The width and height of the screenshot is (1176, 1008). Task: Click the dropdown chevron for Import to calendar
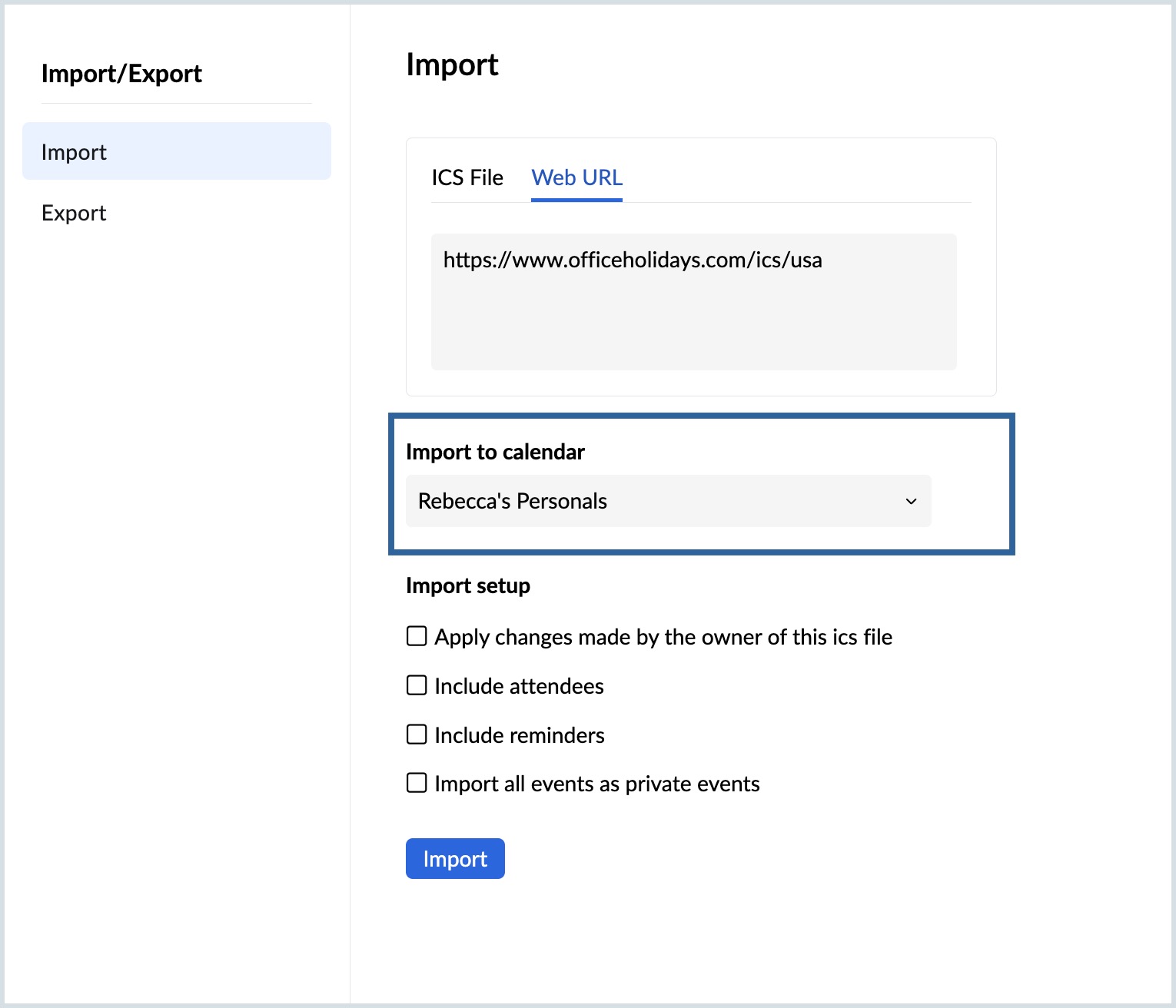tap(911, 501)
